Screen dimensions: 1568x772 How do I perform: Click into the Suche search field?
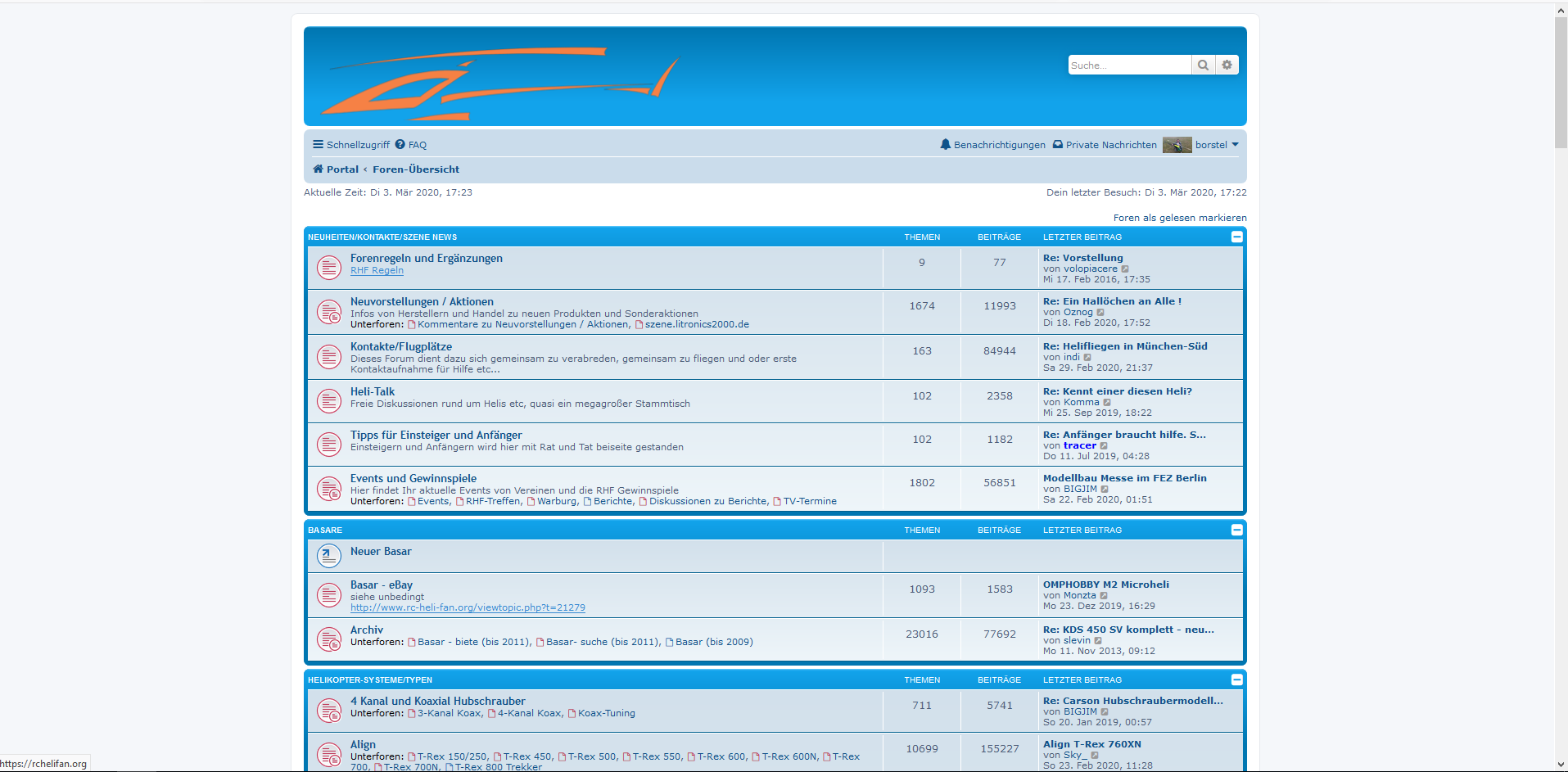pos(1128,65)
